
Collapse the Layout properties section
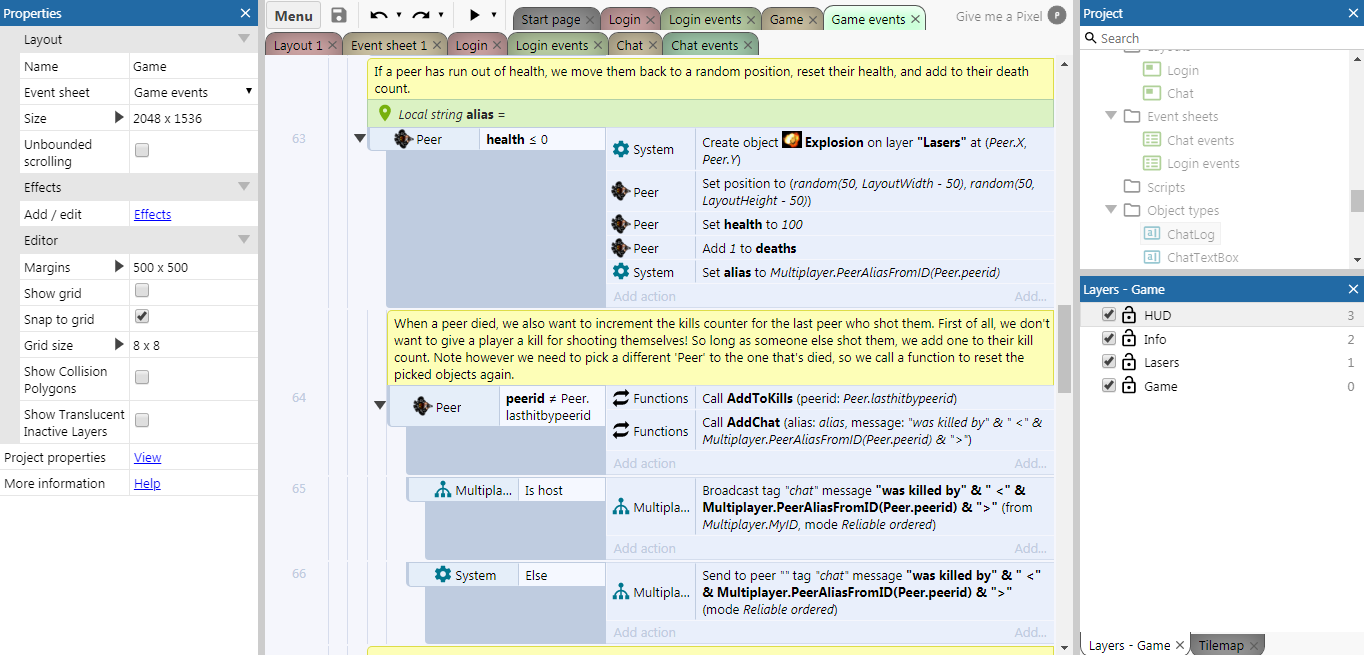tap(244, 39)
